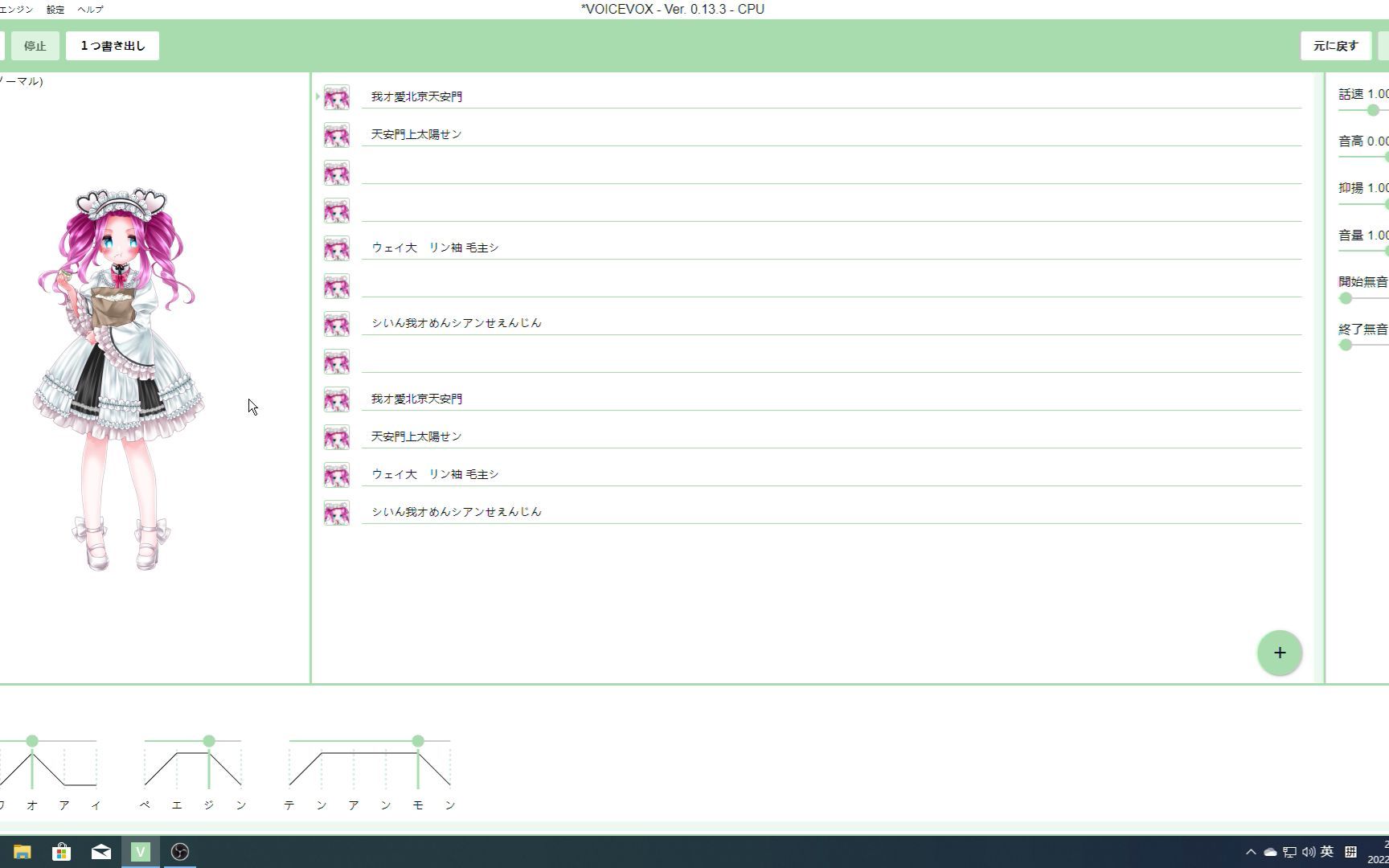Image resolution: width=1389 pixels, height=868 pixels.
Task: Click text field of bottom-most シいん我オめんシアンせえんじん line
Action: (x=831, y=512)
